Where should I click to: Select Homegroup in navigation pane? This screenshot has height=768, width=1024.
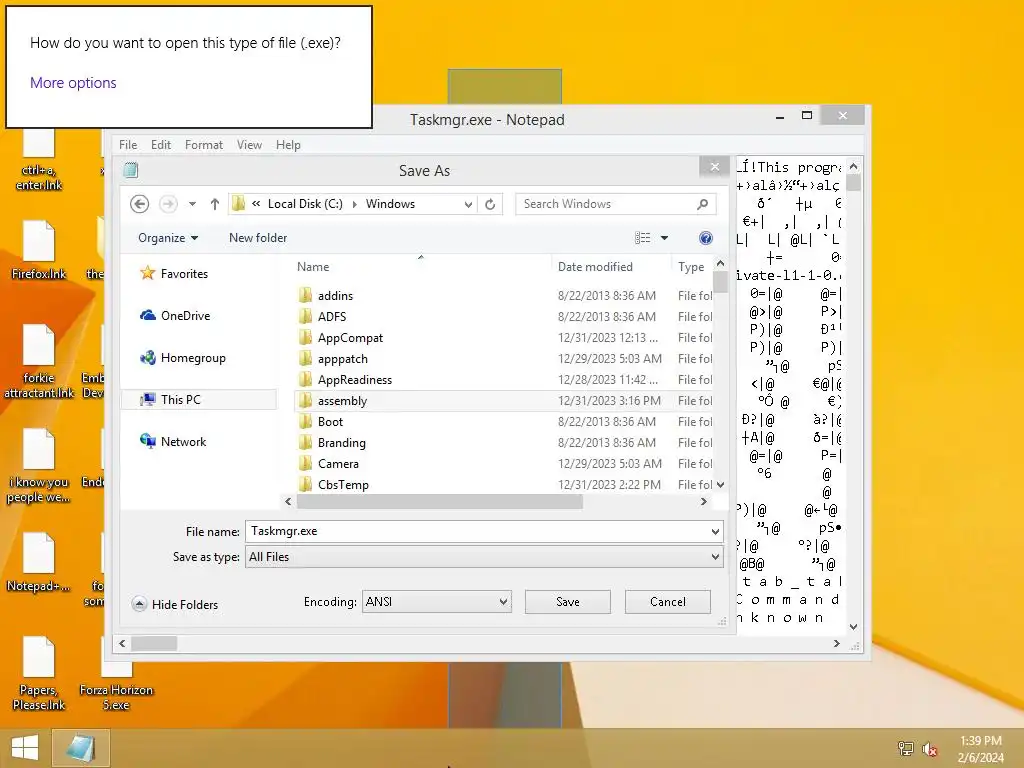click(183, 358)
